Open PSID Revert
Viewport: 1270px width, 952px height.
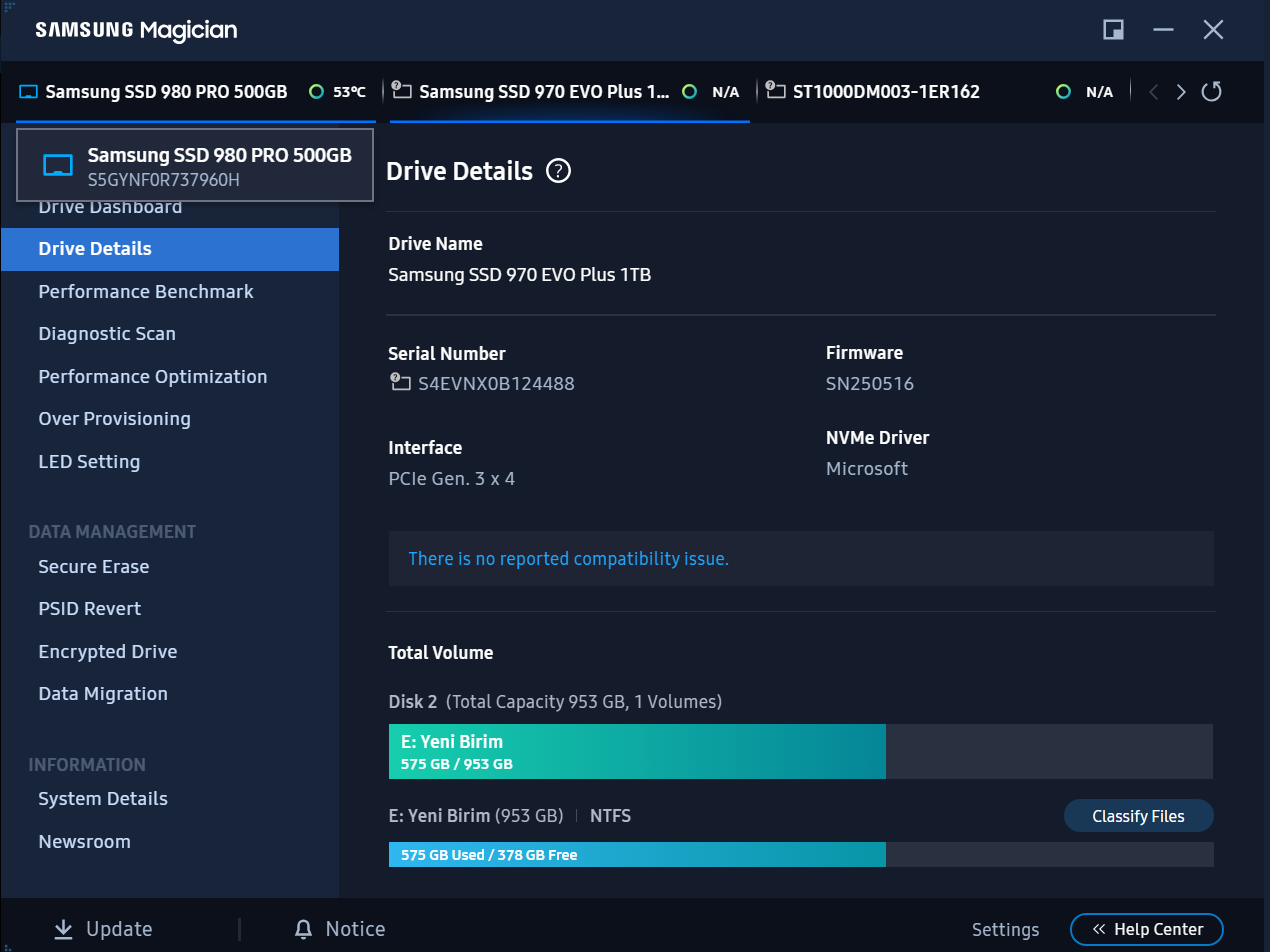pos(90,609)
